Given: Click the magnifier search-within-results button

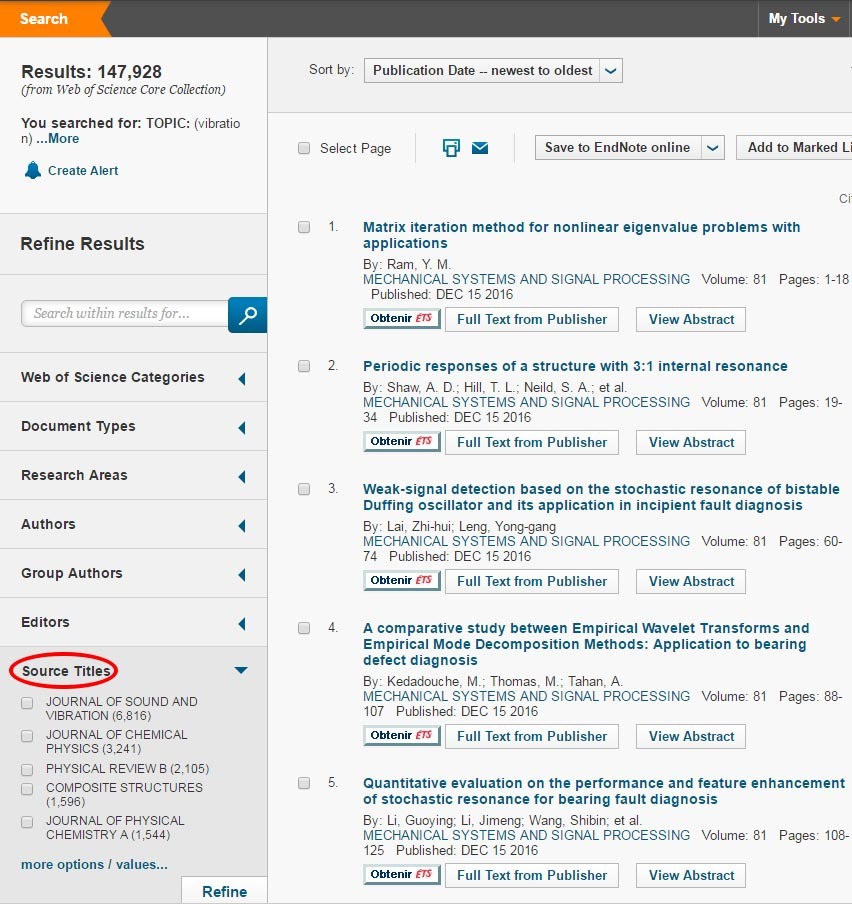Looking at the screenshot, I should tap(247, 314).
